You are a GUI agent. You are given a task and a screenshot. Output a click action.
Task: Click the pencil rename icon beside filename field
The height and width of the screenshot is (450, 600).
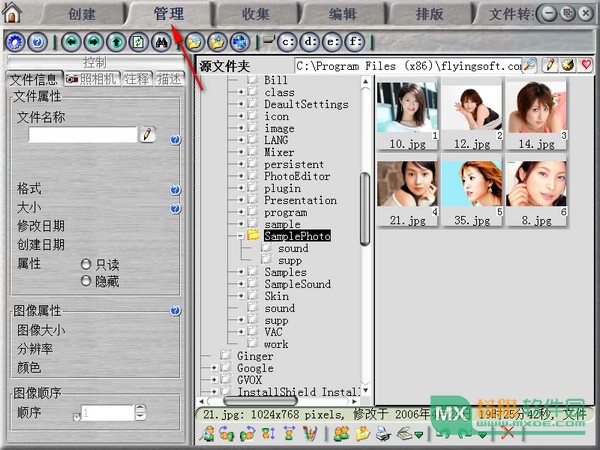pos(148,135)
